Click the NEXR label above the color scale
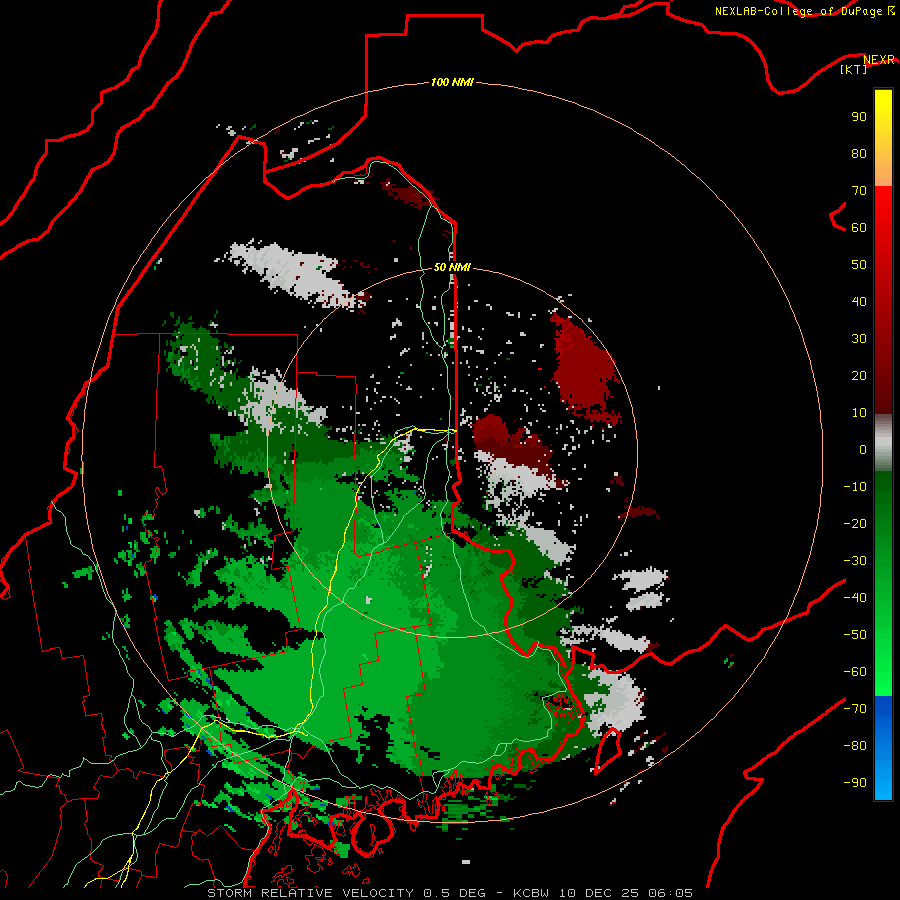 point(879,60)
